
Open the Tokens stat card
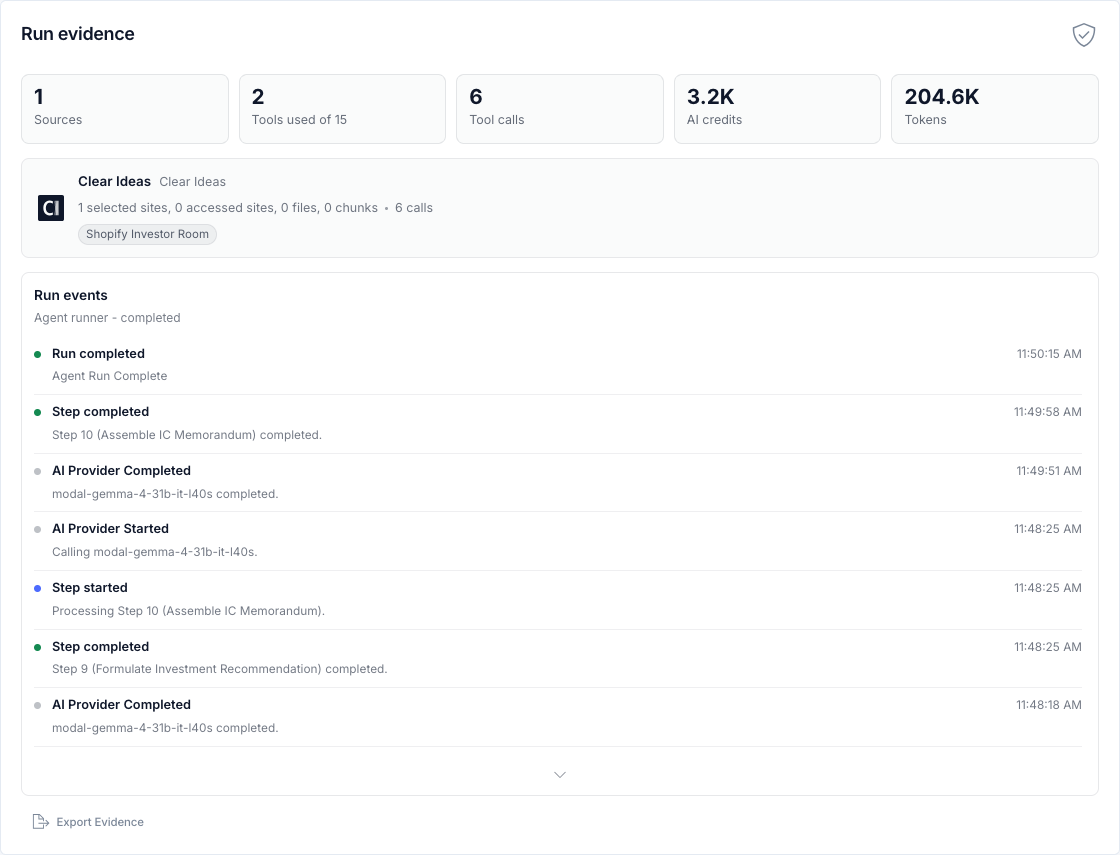[x=995, y=109]
